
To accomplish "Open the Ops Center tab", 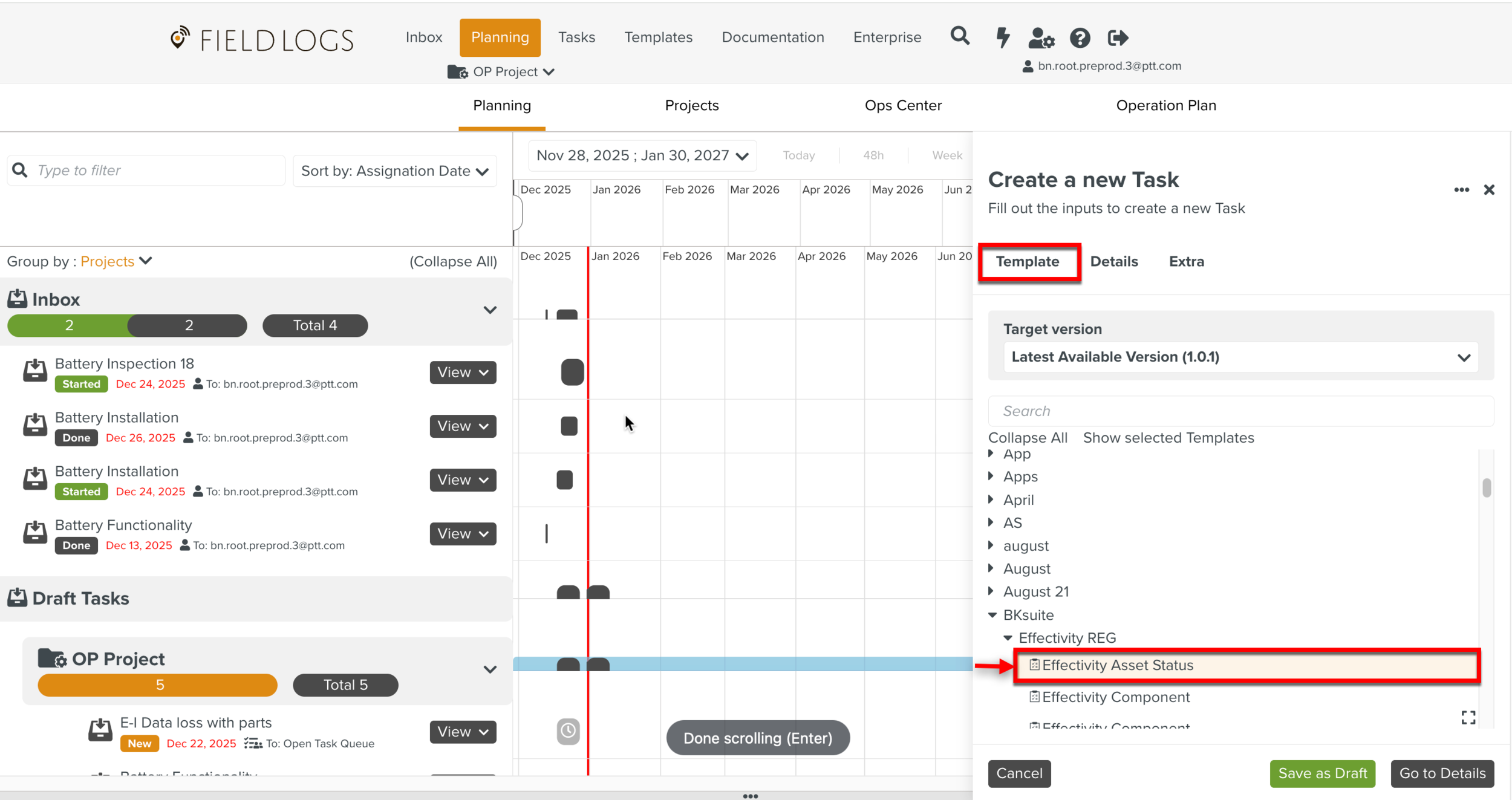I will 902,105.
